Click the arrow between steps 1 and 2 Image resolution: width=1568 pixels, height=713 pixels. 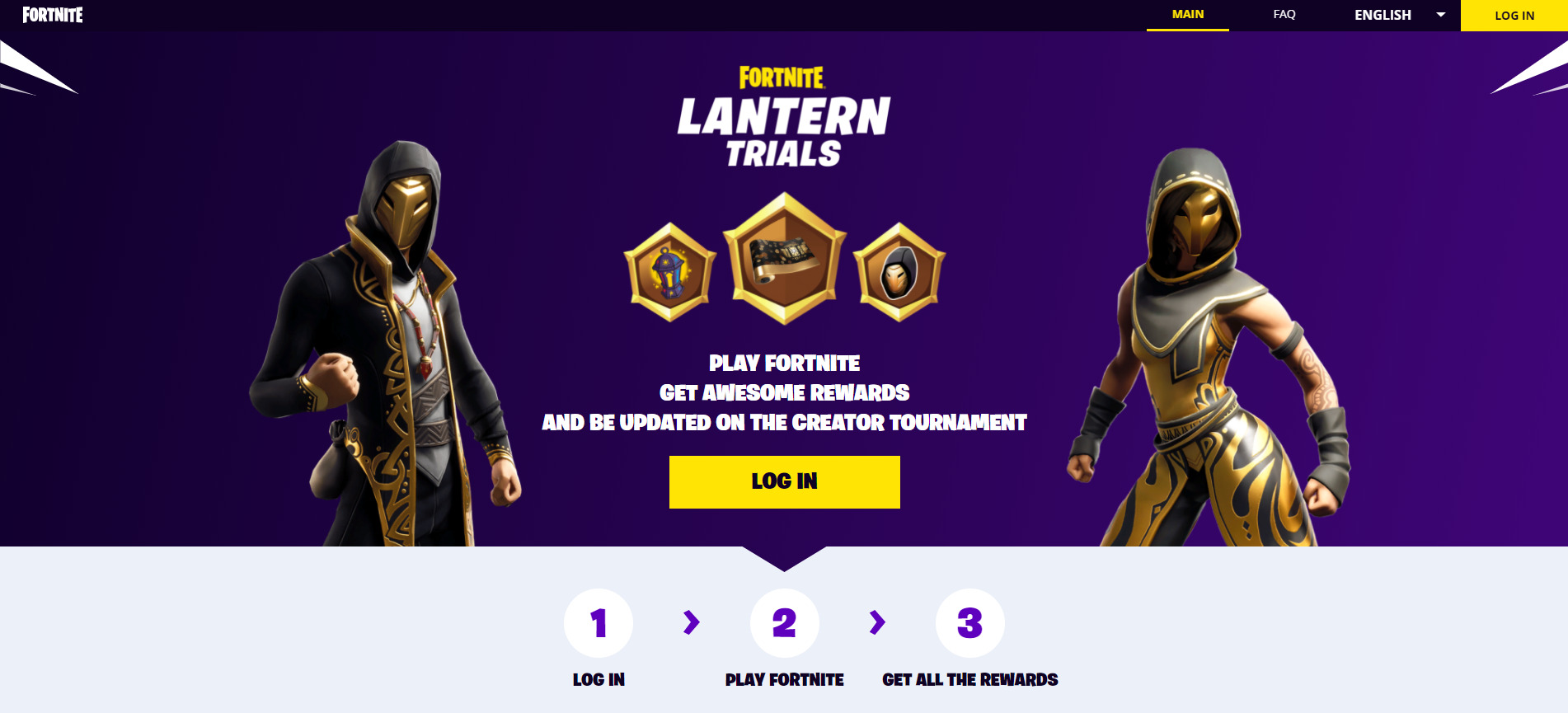click(x=692, y=622)
